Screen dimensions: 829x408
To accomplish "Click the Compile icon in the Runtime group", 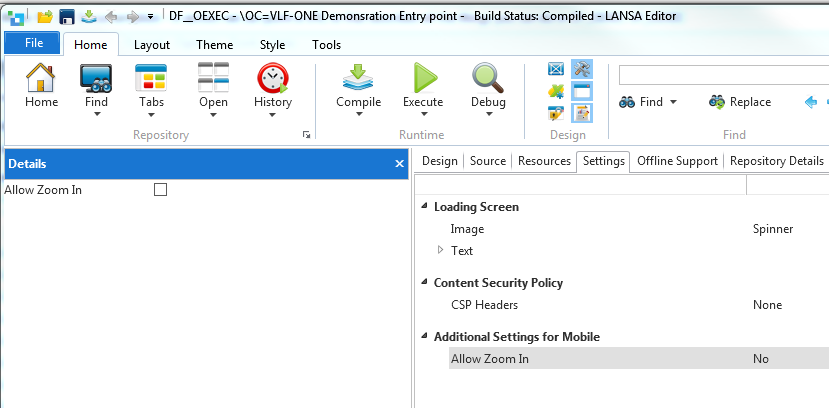I will pyautogui.click(x=358, y=78).
